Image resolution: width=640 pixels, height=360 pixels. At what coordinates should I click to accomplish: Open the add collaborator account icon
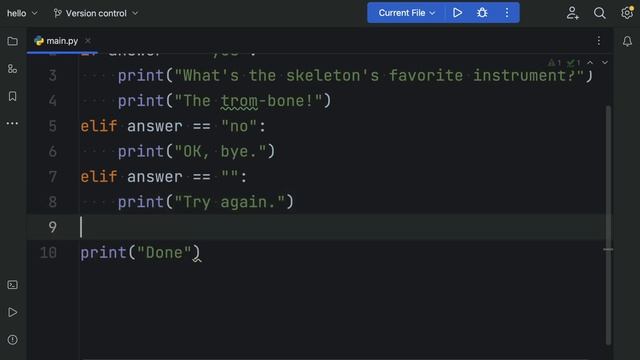click(573, 13)
